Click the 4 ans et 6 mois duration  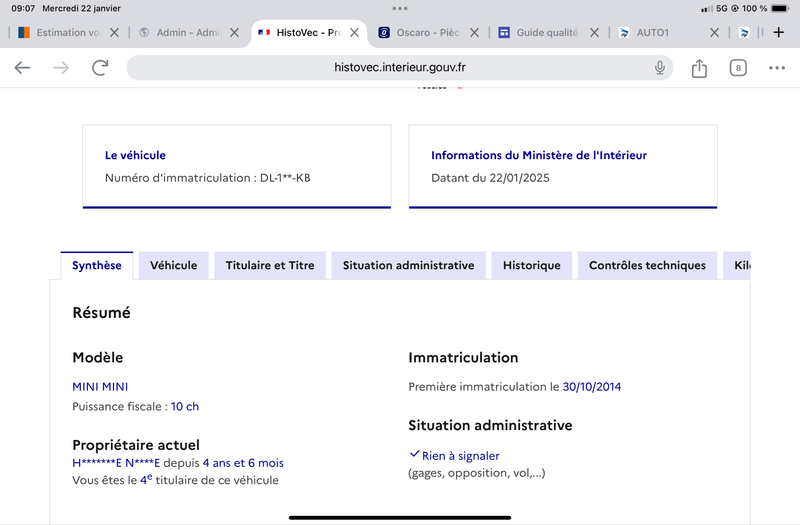[243, 463]
